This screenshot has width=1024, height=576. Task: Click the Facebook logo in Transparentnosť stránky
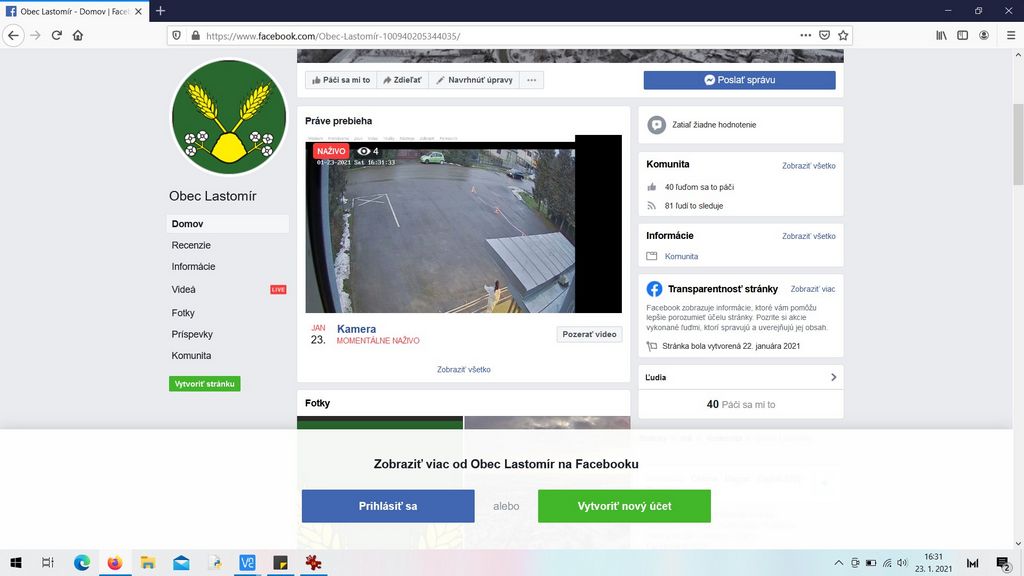[654, 289]
